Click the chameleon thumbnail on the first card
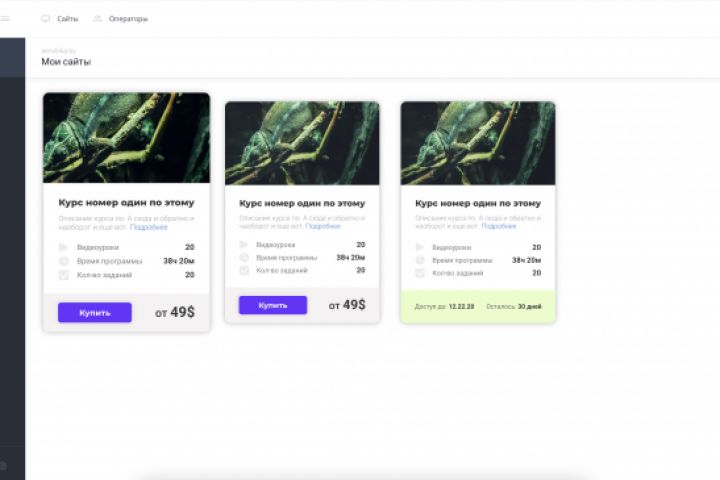This screenshot has height=480, width=720. coord(126,138)
